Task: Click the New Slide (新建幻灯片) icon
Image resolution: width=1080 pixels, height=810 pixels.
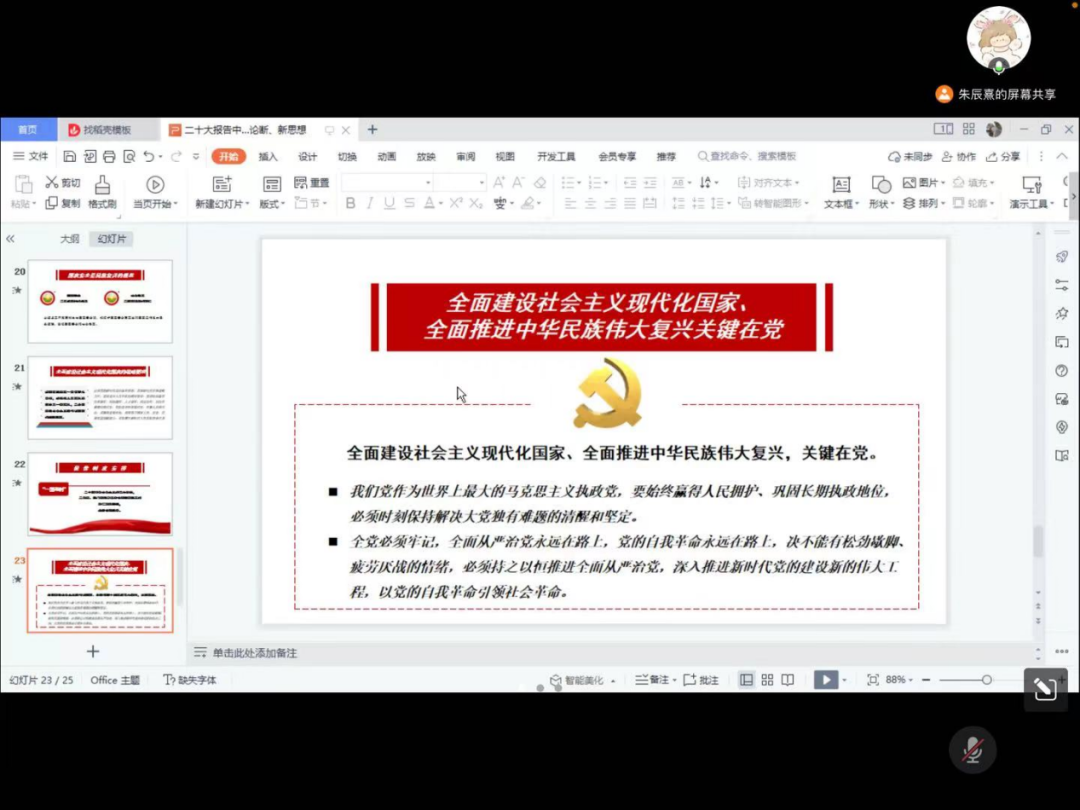Action: pos(222,184)
